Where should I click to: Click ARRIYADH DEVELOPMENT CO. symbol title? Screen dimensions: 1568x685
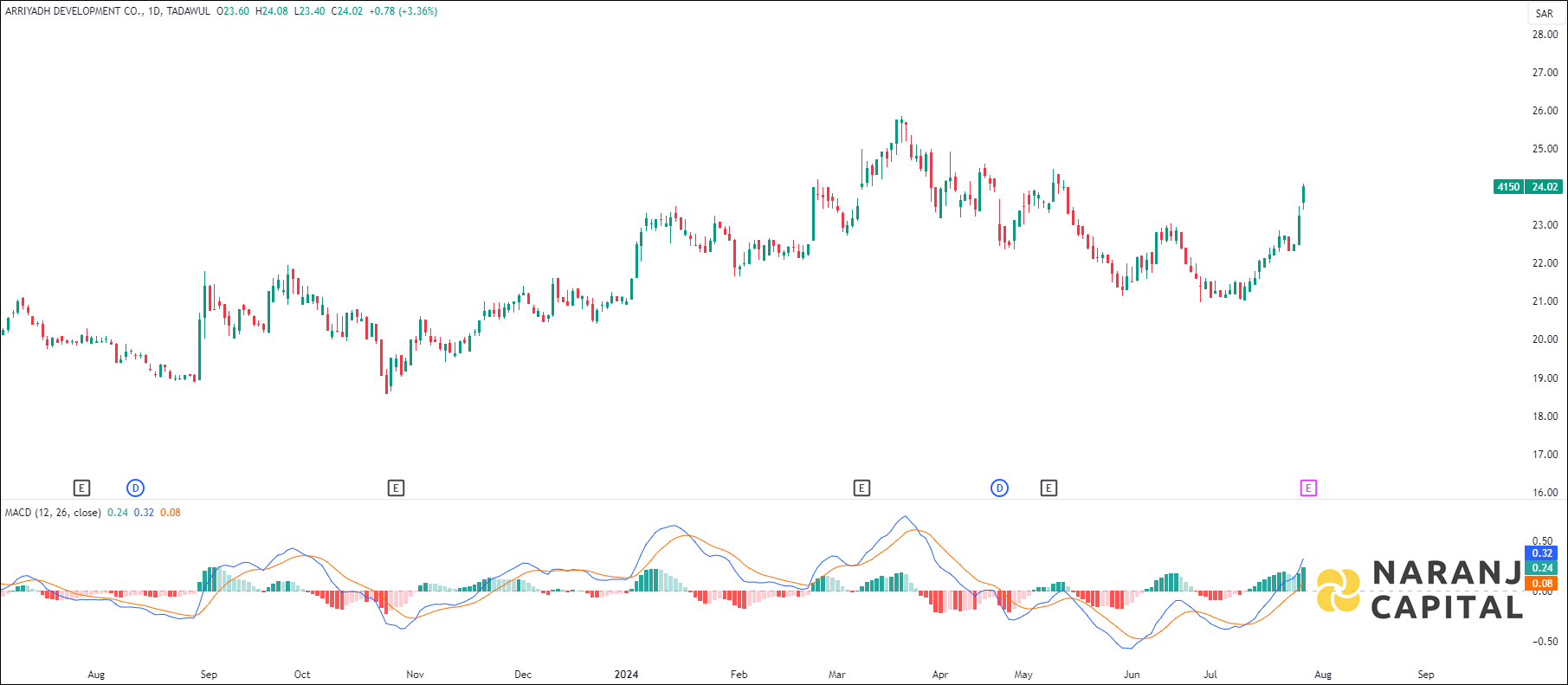pyautogui.click(x=74, y=11)
